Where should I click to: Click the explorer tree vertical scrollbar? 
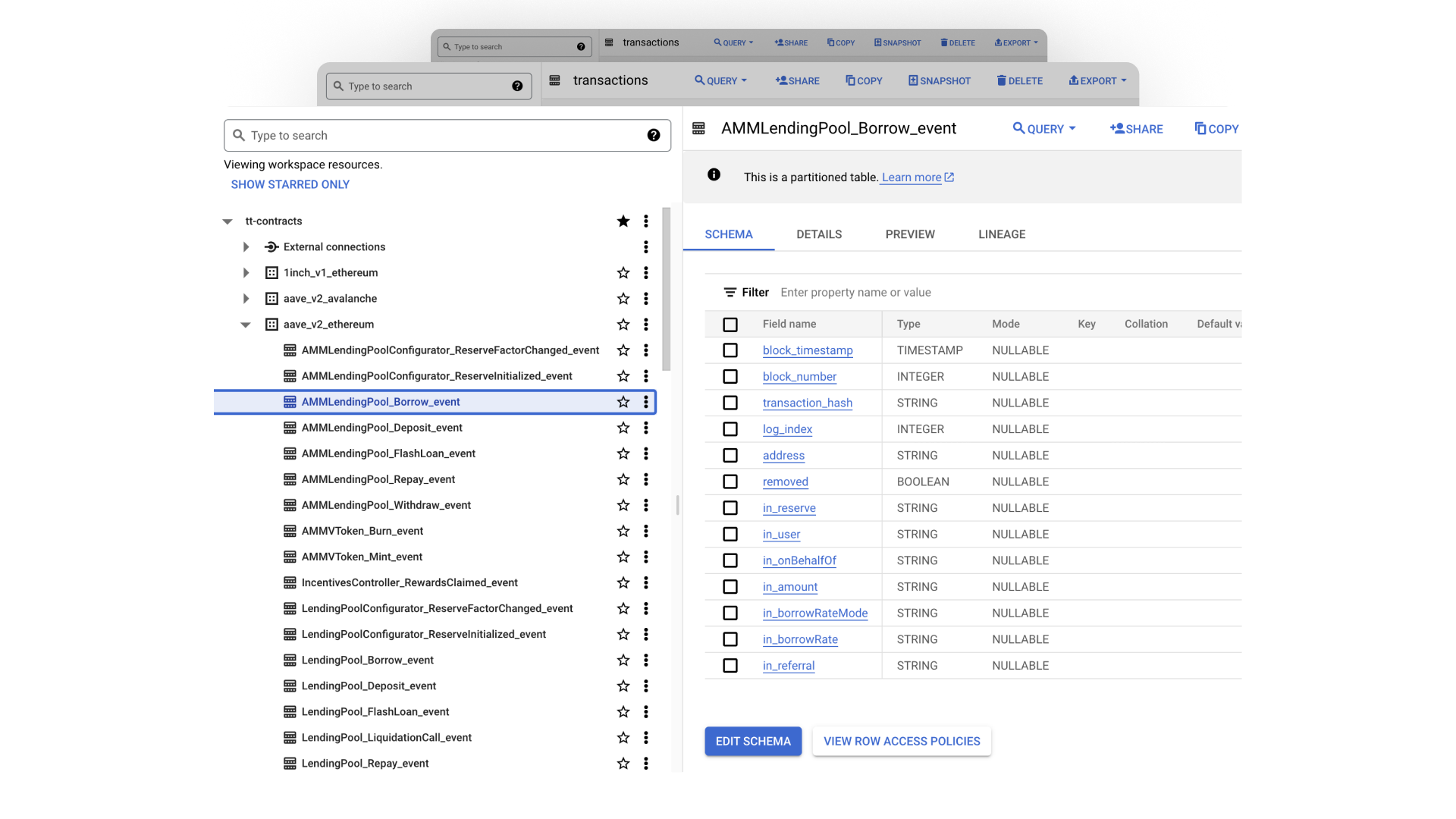click(667, 289)
